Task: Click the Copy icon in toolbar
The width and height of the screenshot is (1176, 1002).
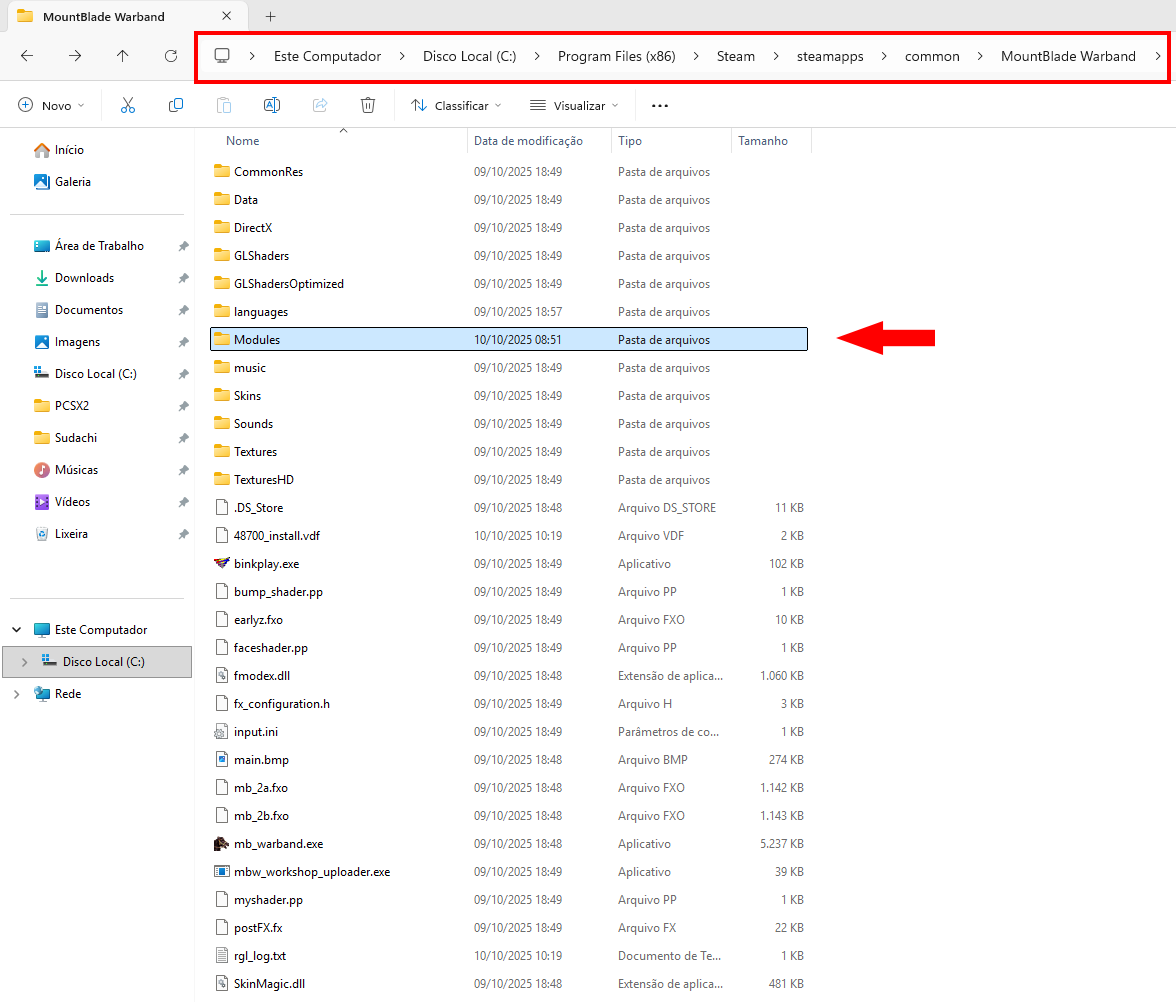Action: 176,106
